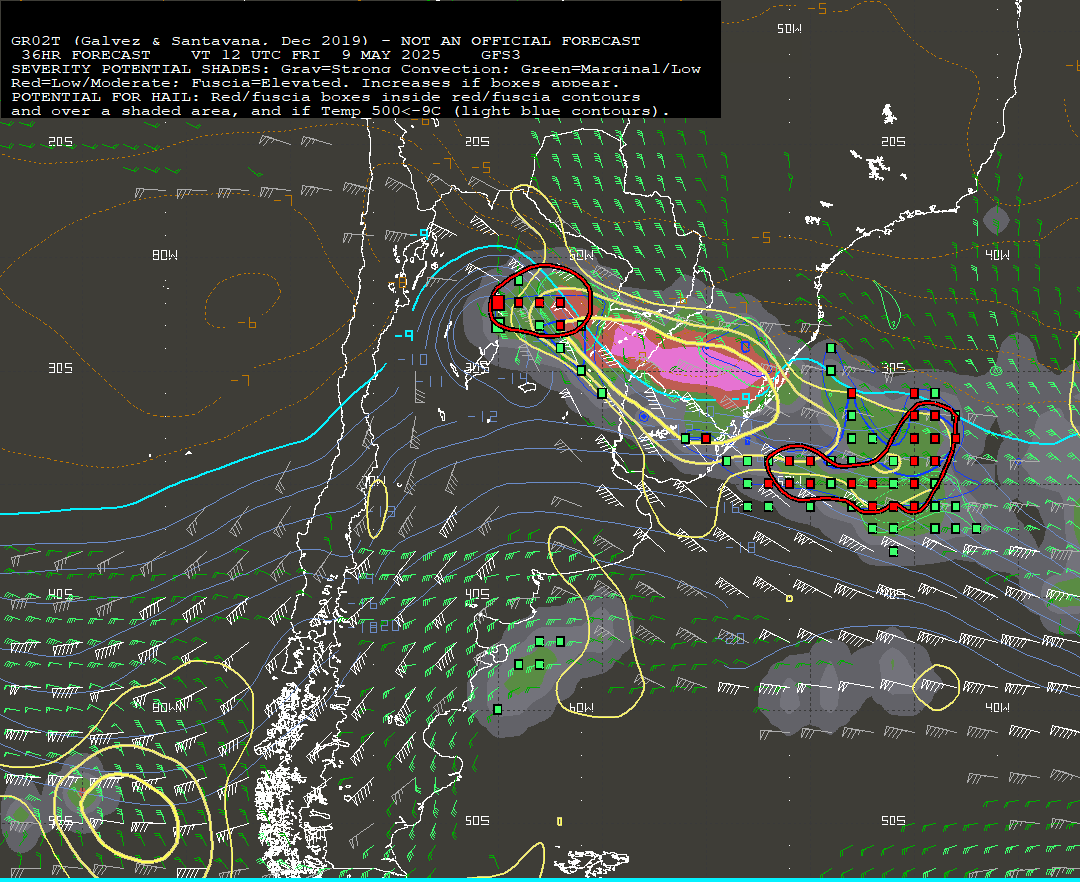Click the largest red hail box

[x=498, y=302]
